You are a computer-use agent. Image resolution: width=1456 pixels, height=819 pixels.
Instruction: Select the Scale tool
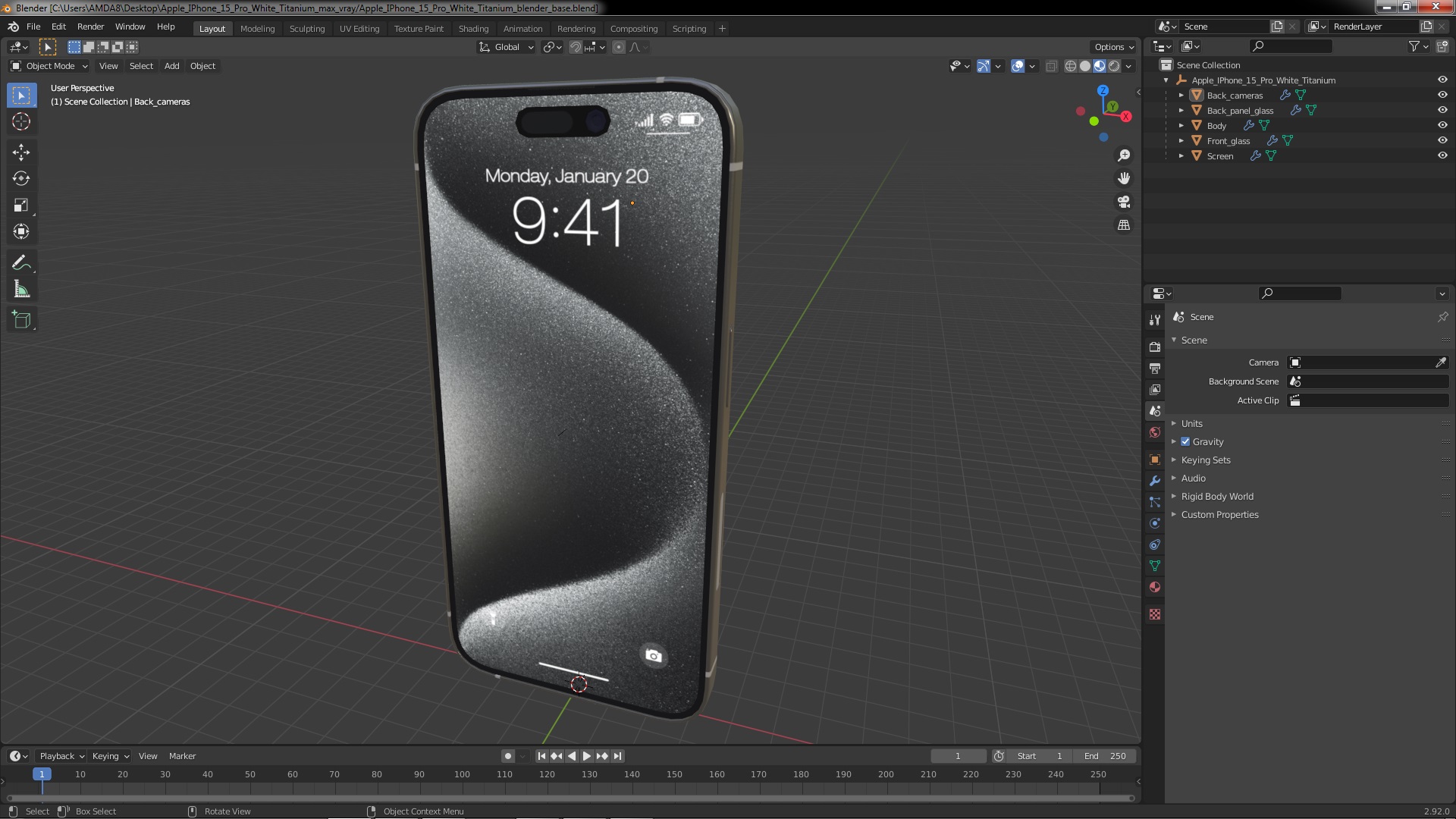click(x=21, y=206)
